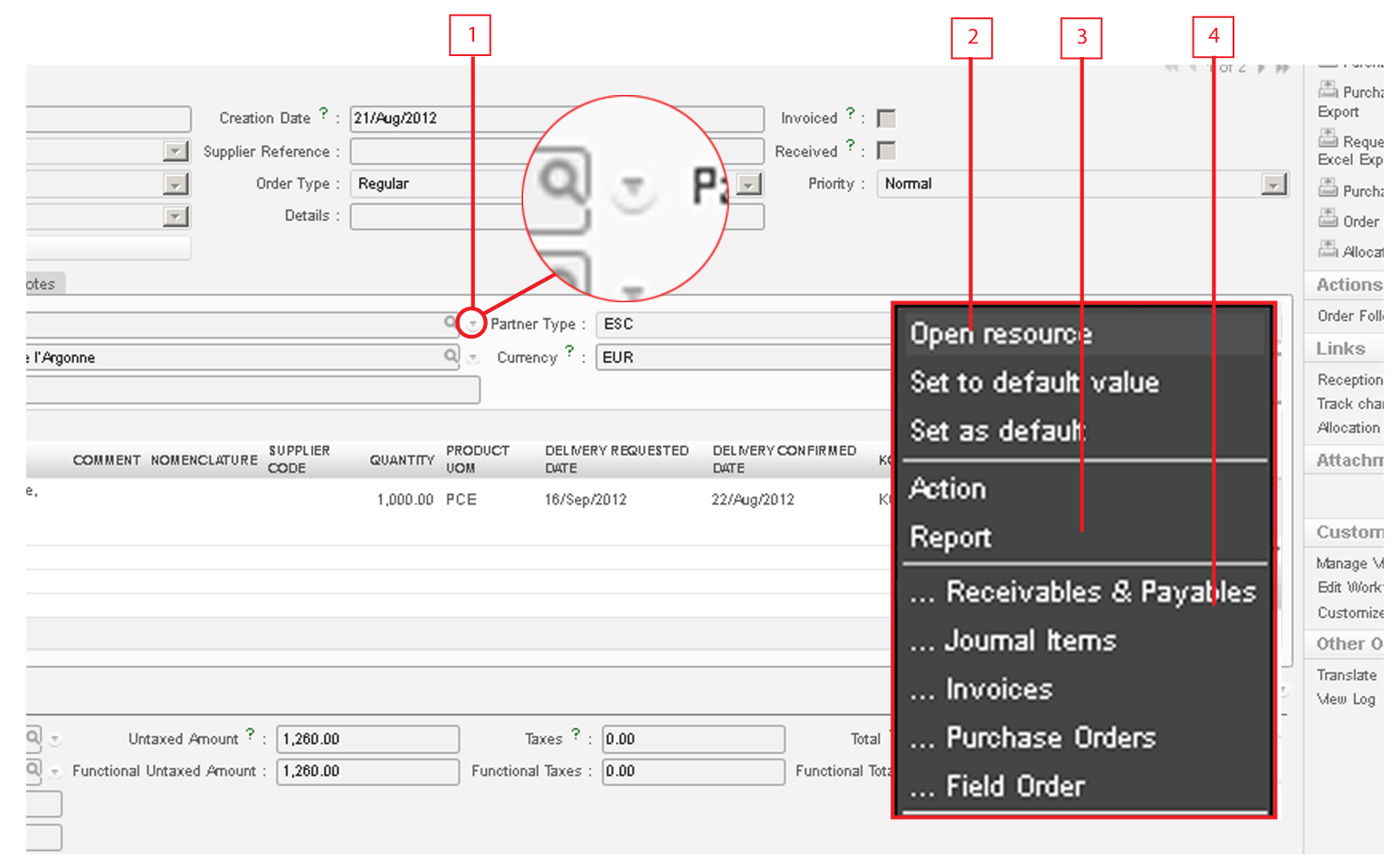Click the search icon in the l'Argonne field

[451, 356]
